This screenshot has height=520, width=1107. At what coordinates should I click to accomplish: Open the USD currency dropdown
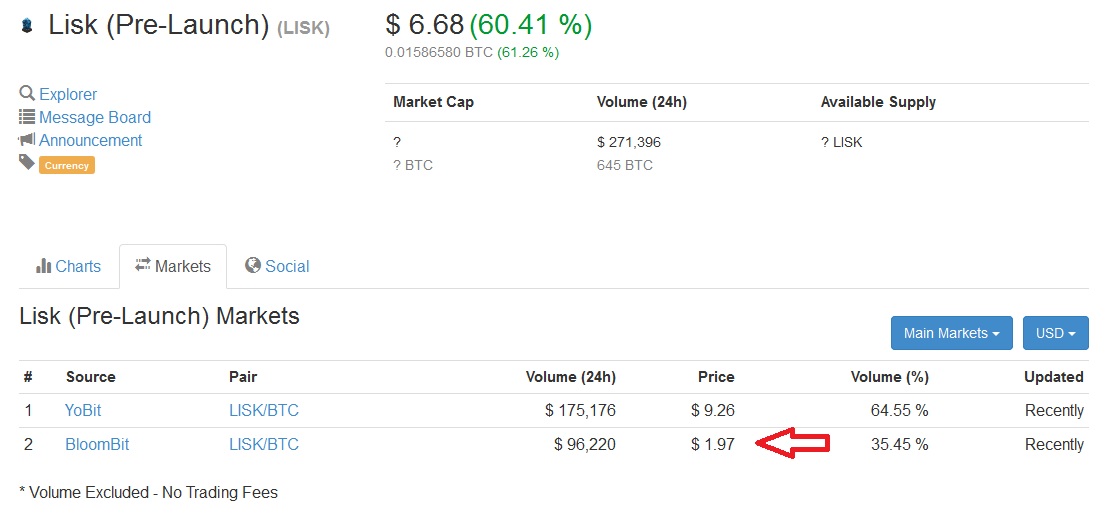[x=1055, y=333]
